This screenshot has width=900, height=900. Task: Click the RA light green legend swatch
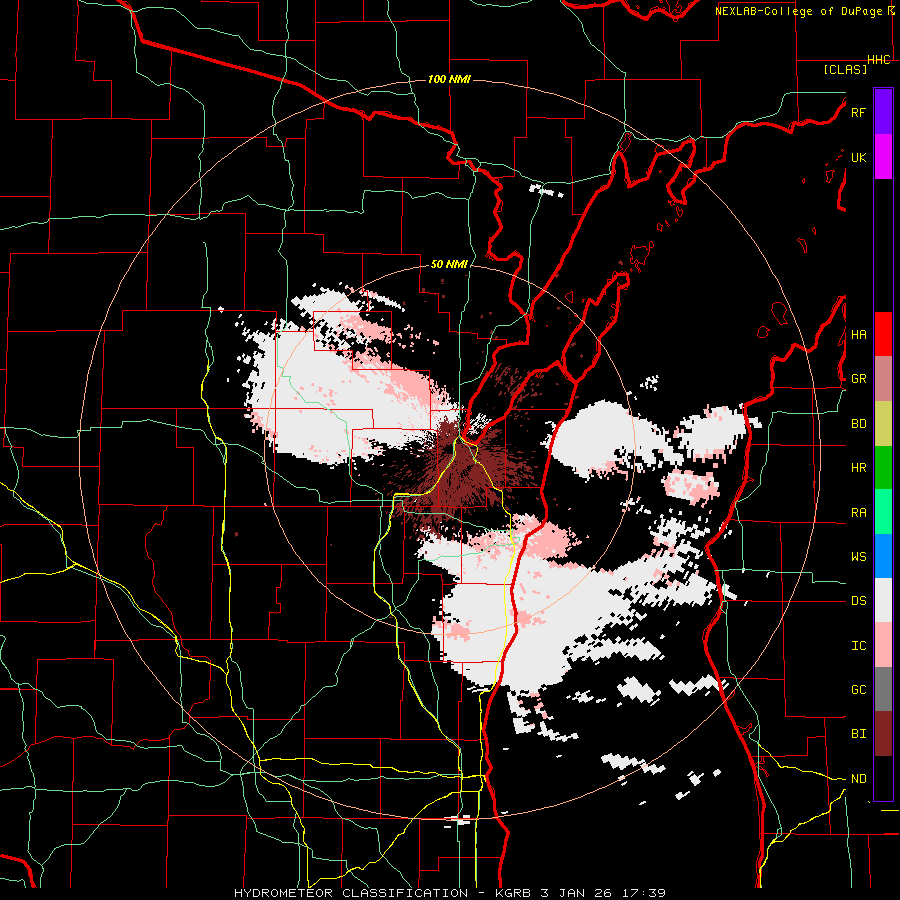(883, 512)
